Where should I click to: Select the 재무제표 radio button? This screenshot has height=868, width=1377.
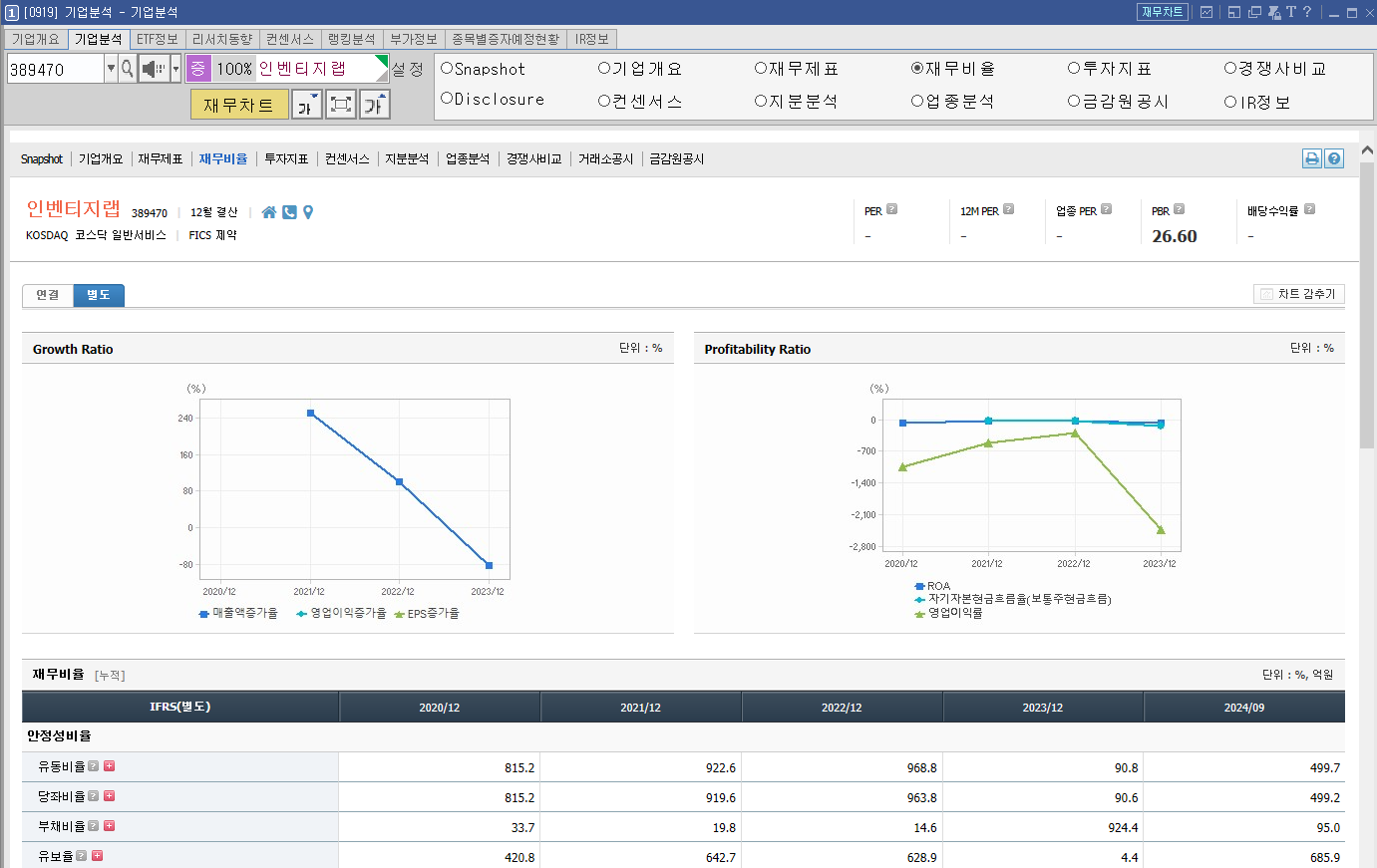(x=761, y=69)
